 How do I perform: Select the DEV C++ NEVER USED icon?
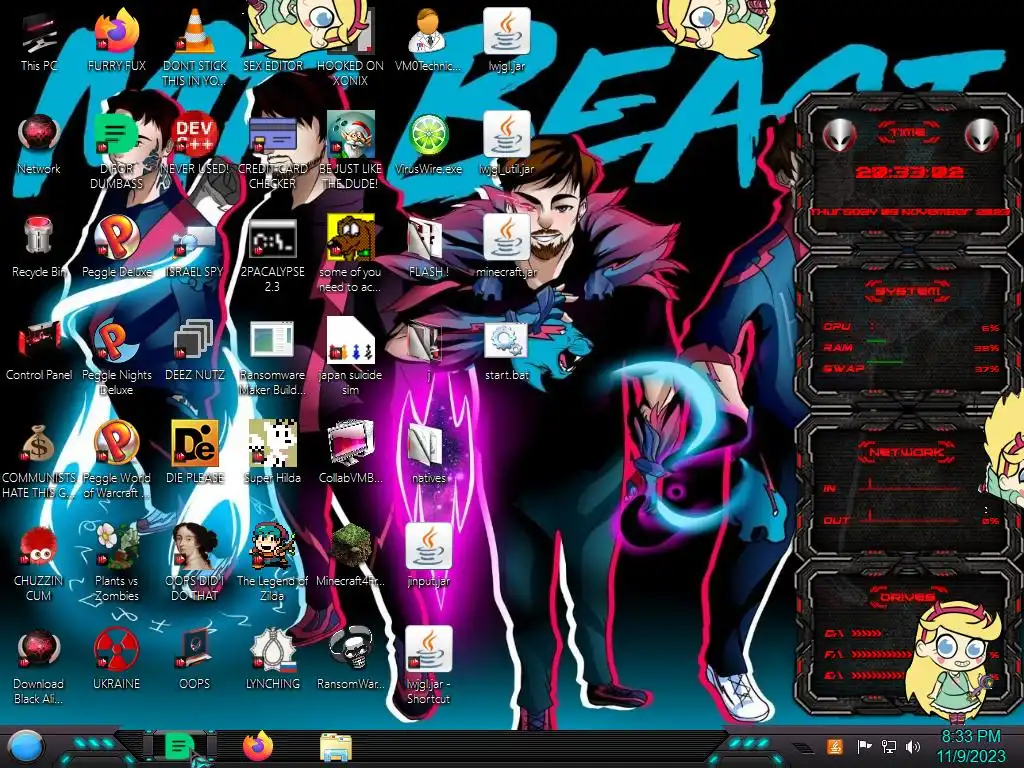tap(195, 135)
